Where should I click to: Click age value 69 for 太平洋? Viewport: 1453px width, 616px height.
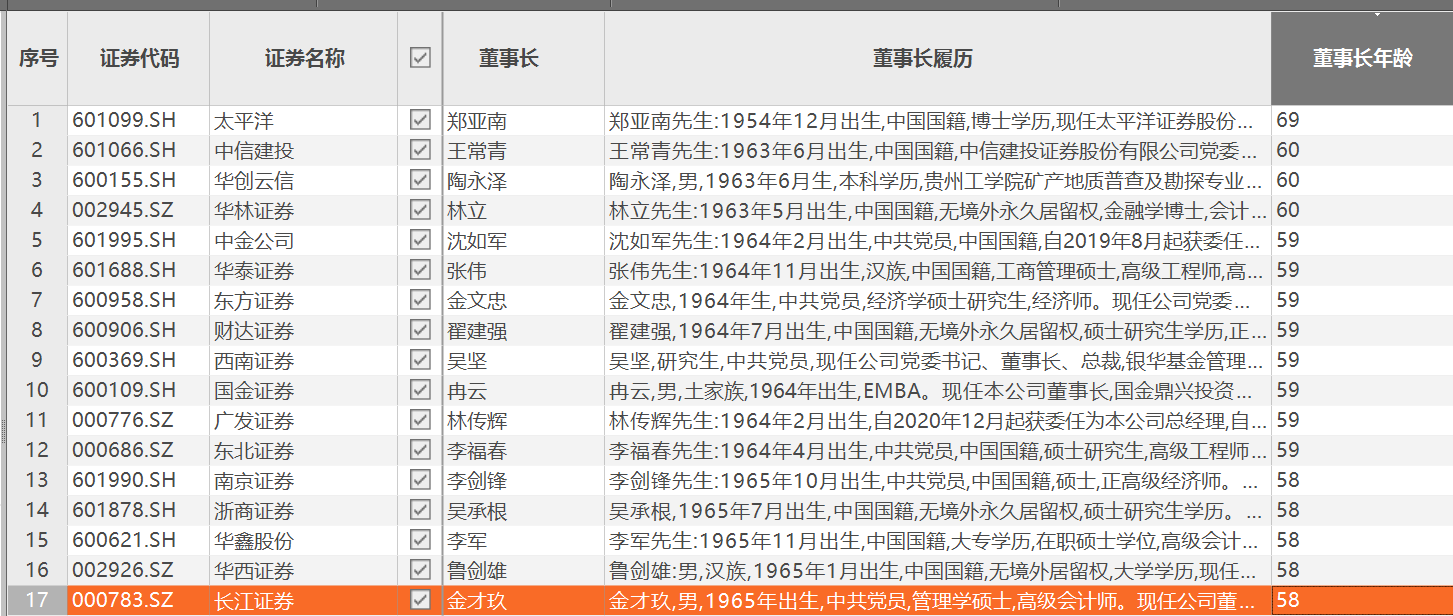coord(1288,121)
